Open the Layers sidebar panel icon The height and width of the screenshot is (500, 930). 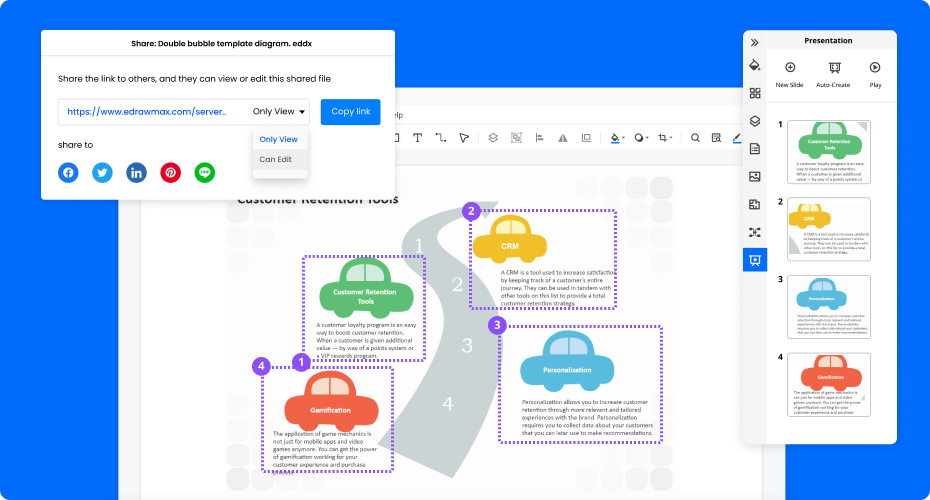pos(755,121)
